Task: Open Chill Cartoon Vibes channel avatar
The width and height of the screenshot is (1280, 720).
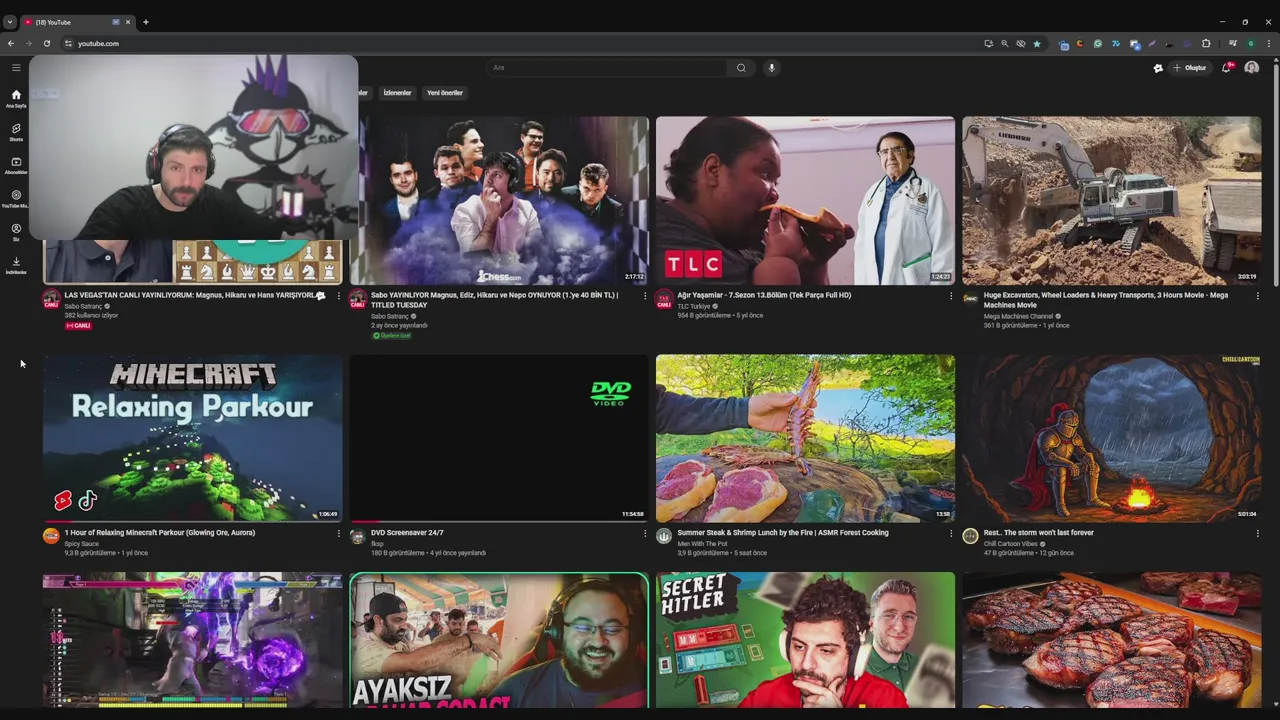Action: tap(970, 536)
